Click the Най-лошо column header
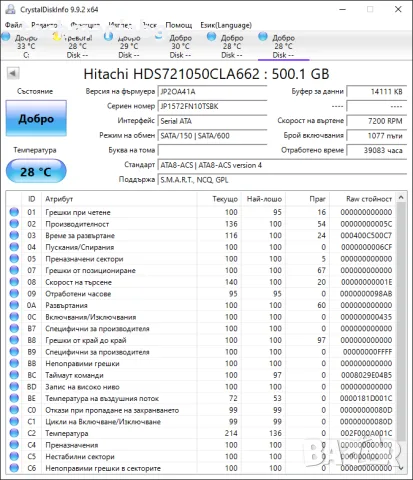The width and height of the screenshot is (413, 480). (x=263, y=199)
